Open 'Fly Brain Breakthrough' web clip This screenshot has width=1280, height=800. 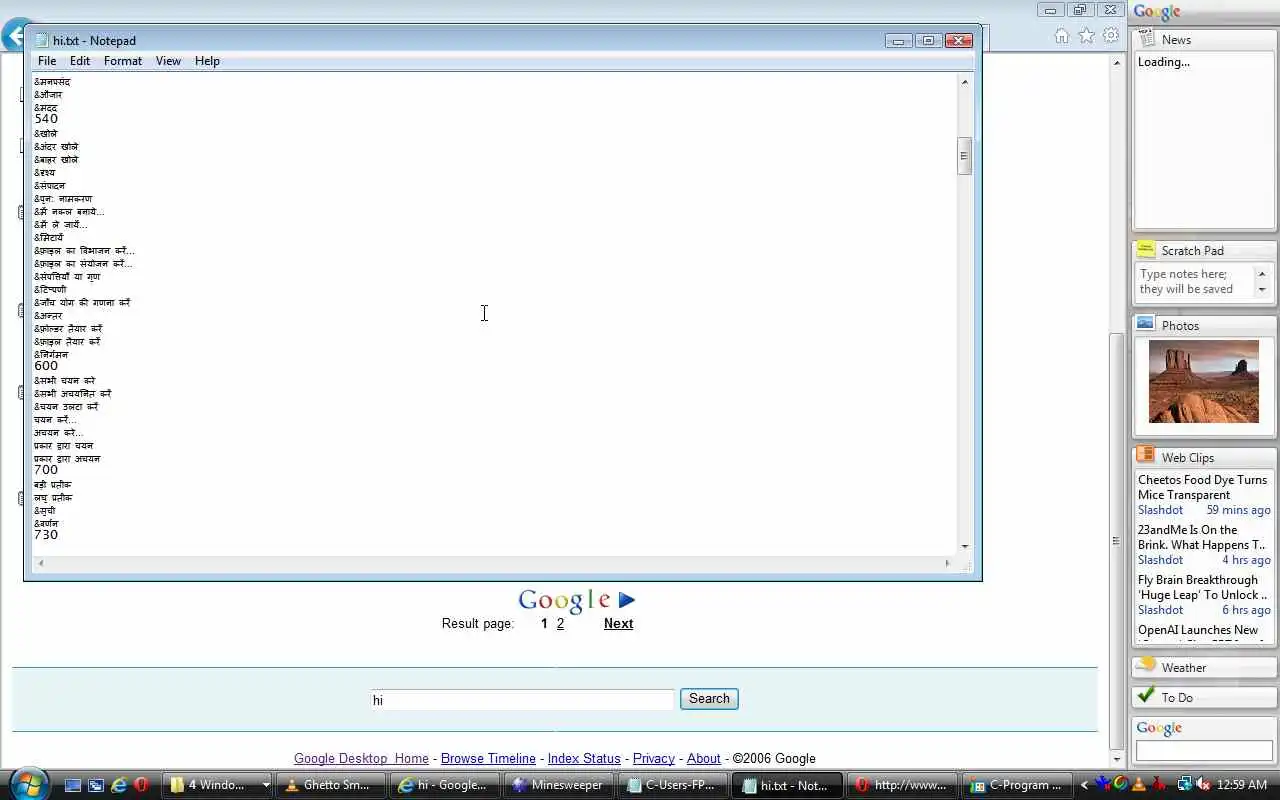point(1201,587)
